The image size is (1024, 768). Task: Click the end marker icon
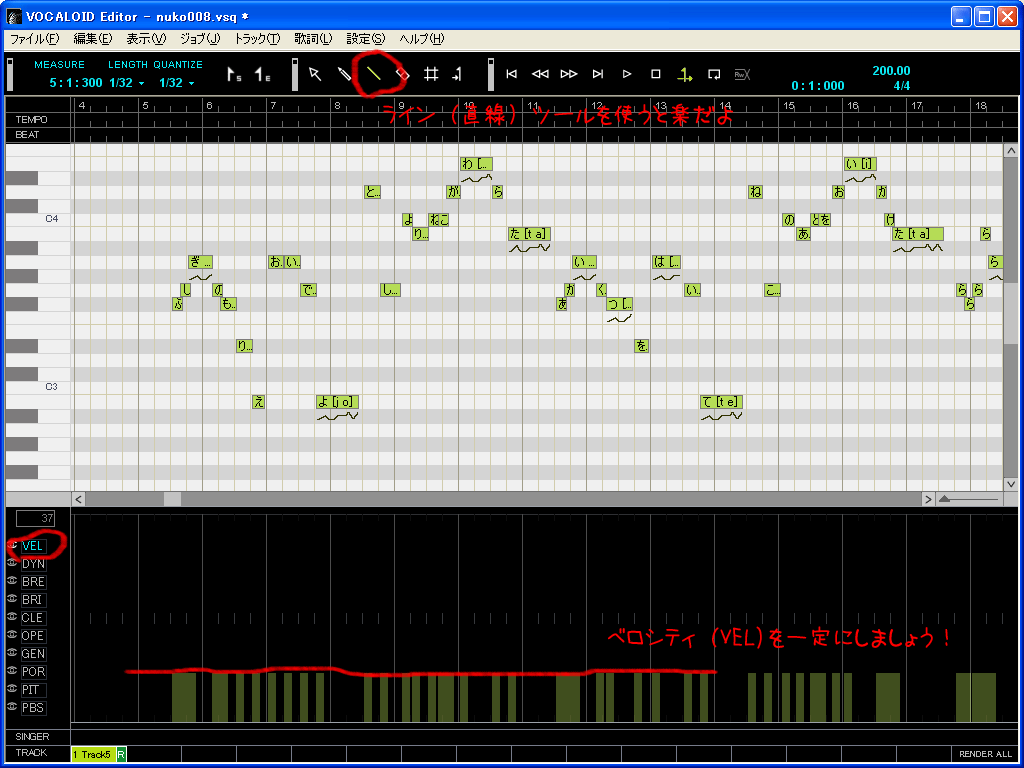[262, 74]
